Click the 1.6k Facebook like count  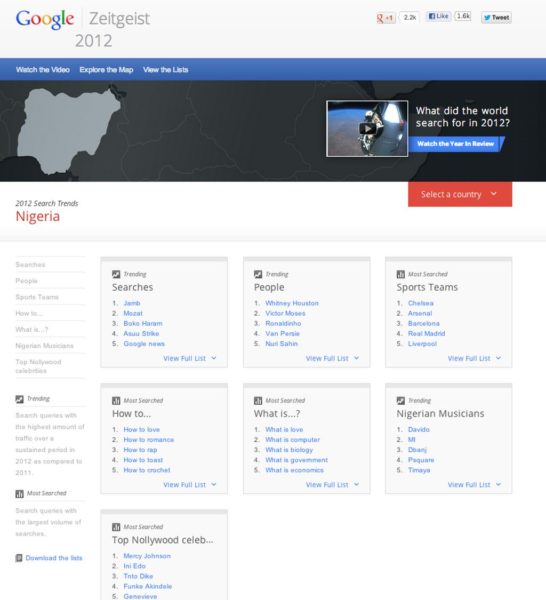[463, 16]
